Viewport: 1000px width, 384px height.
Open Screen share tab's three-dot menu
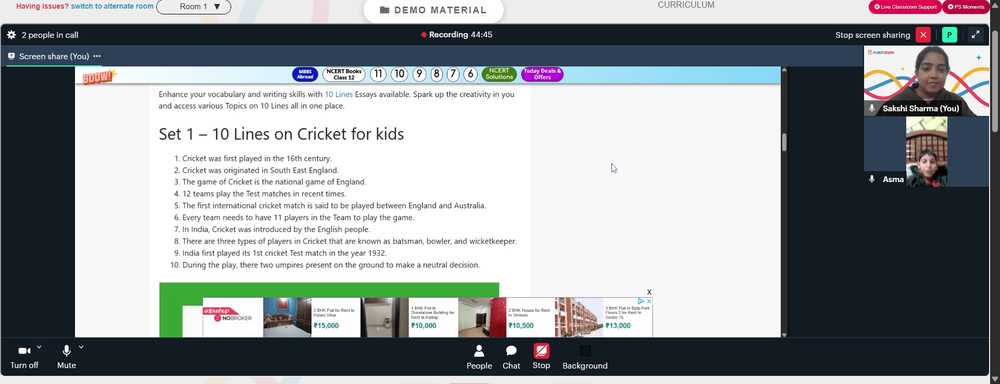tap(97, 56)
